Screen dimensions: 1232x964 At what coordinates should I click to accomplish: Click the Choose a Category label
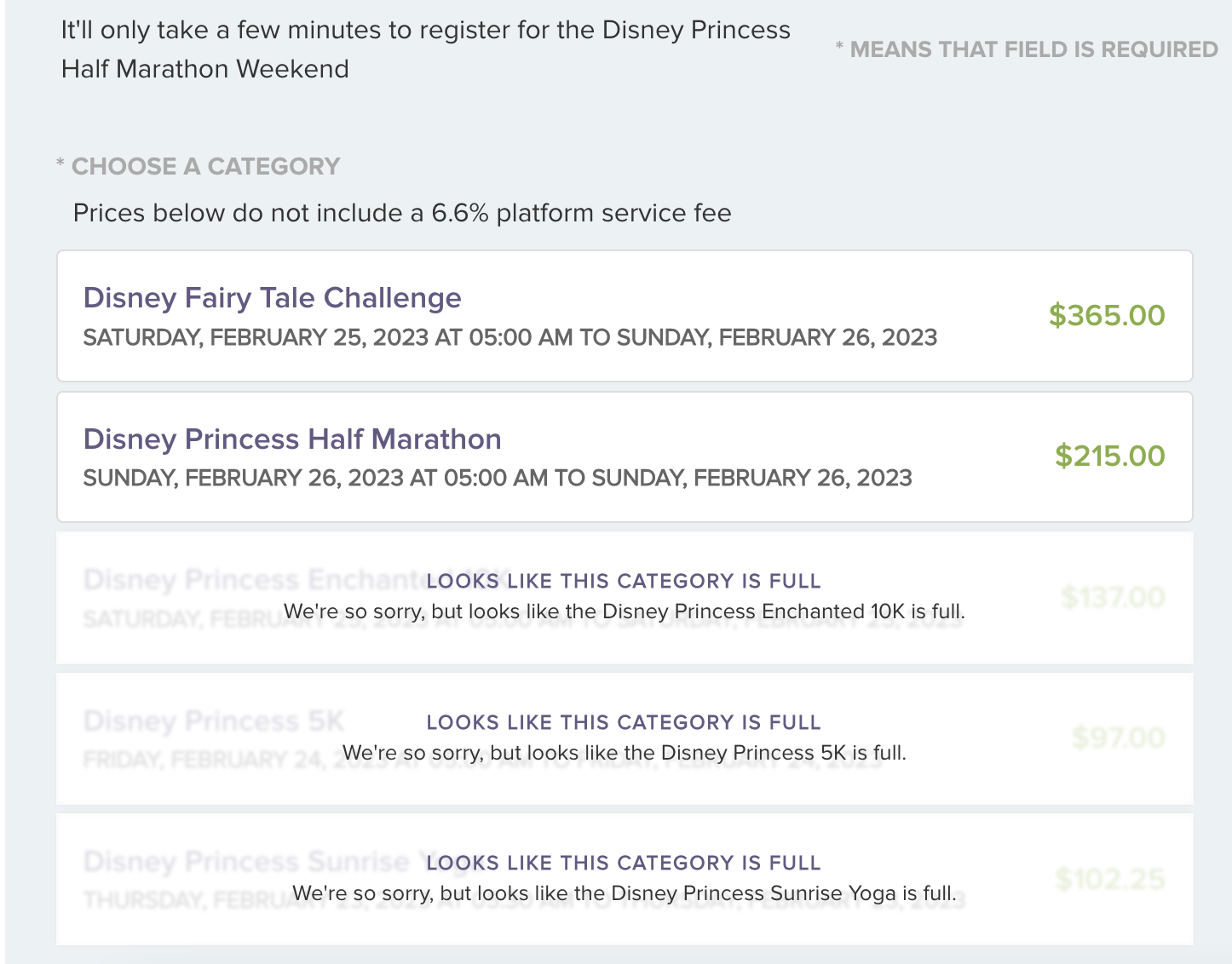point(204,166)
